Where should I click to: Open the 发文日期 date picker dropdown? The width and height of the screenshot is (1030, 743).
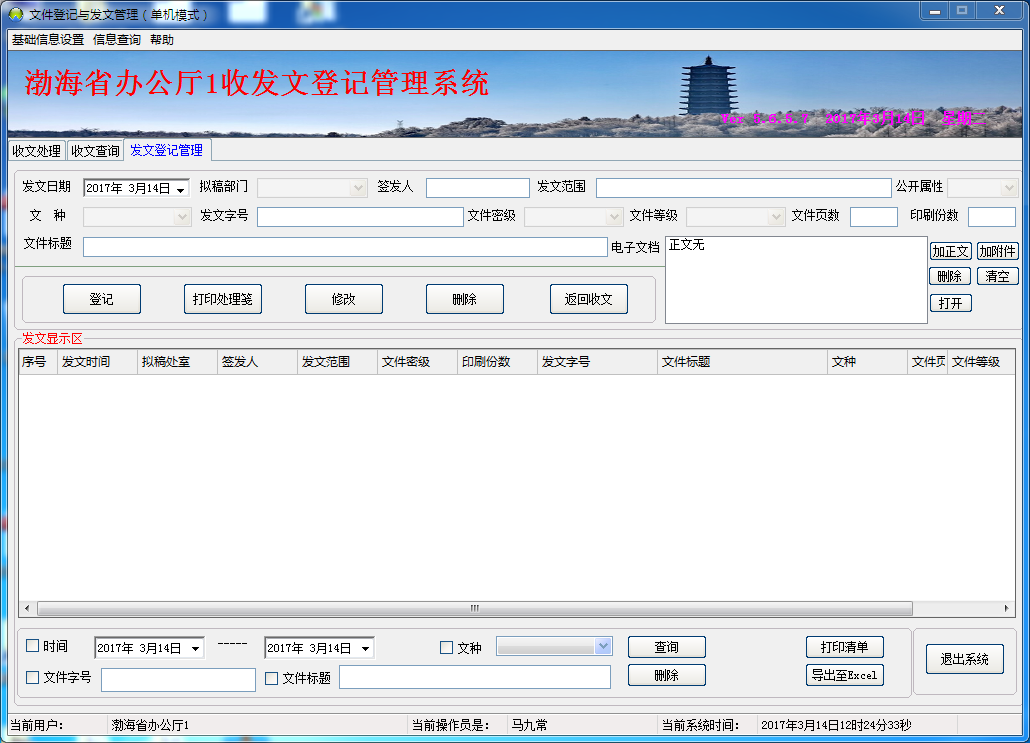[x=181, y=189]
